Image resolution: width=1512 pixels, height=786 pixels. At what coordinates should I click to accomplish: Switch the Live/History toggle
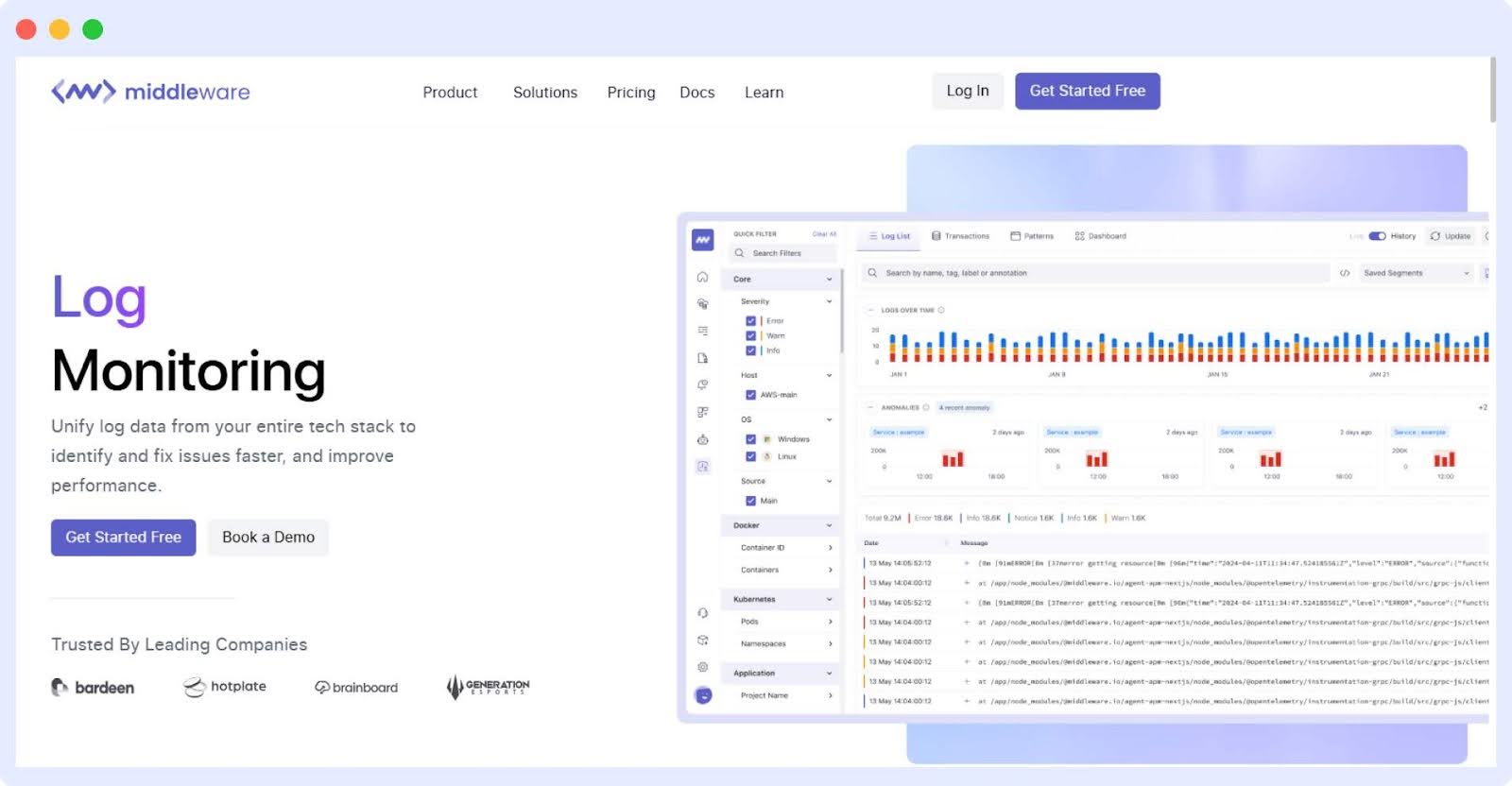tap(1377, 236)
